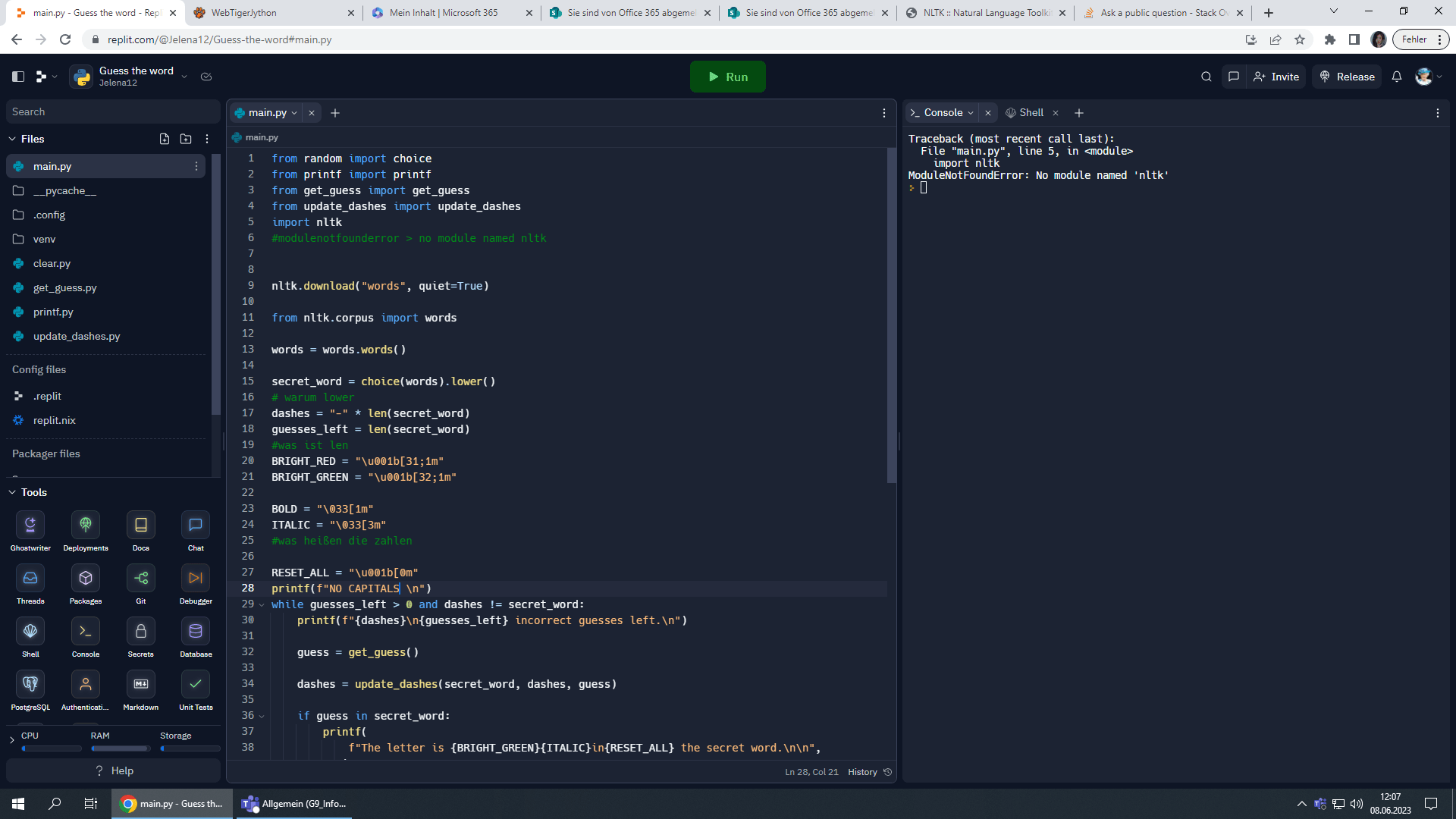The height and width of the screenshot is (819, 1456).
Task: Open the Database tool
Action: [x=196, y=631]
